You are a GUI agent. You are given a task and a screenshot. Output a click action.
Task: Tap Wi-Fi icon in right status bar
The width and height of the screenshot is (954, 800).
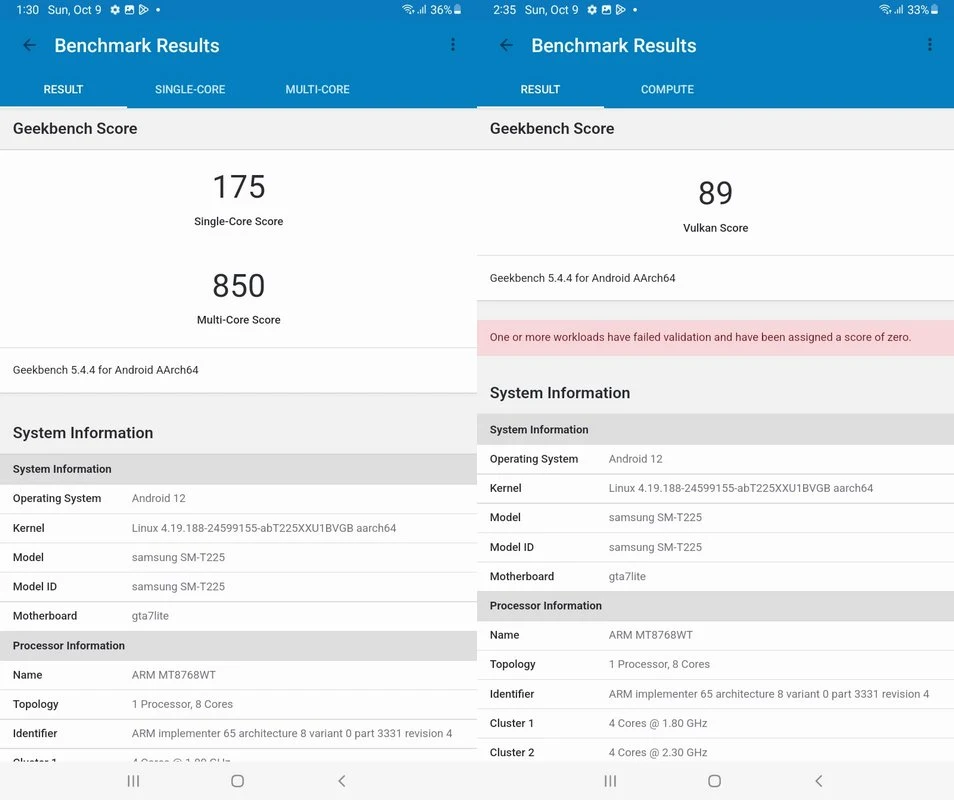(885, 9)
